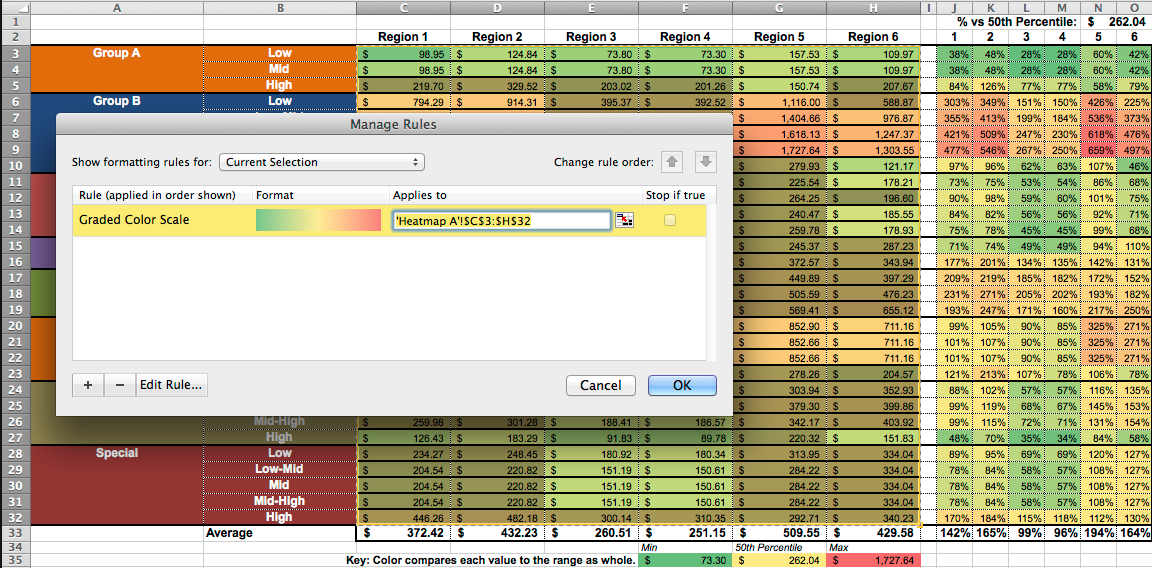Select the Group B label cell
Image resolution: width=1152 pixels, height=568 pixels.
pyautogui.click(x=117, y=101)
